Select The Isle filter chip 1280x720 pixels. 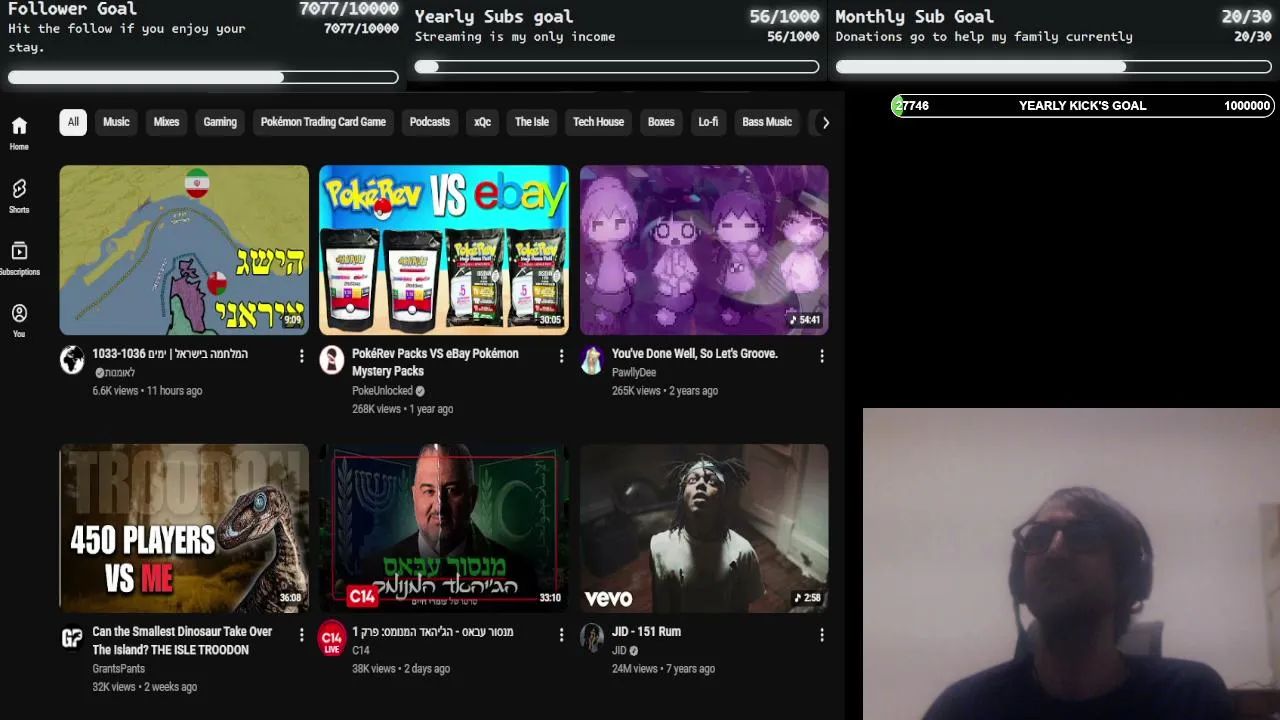point(532,122)
